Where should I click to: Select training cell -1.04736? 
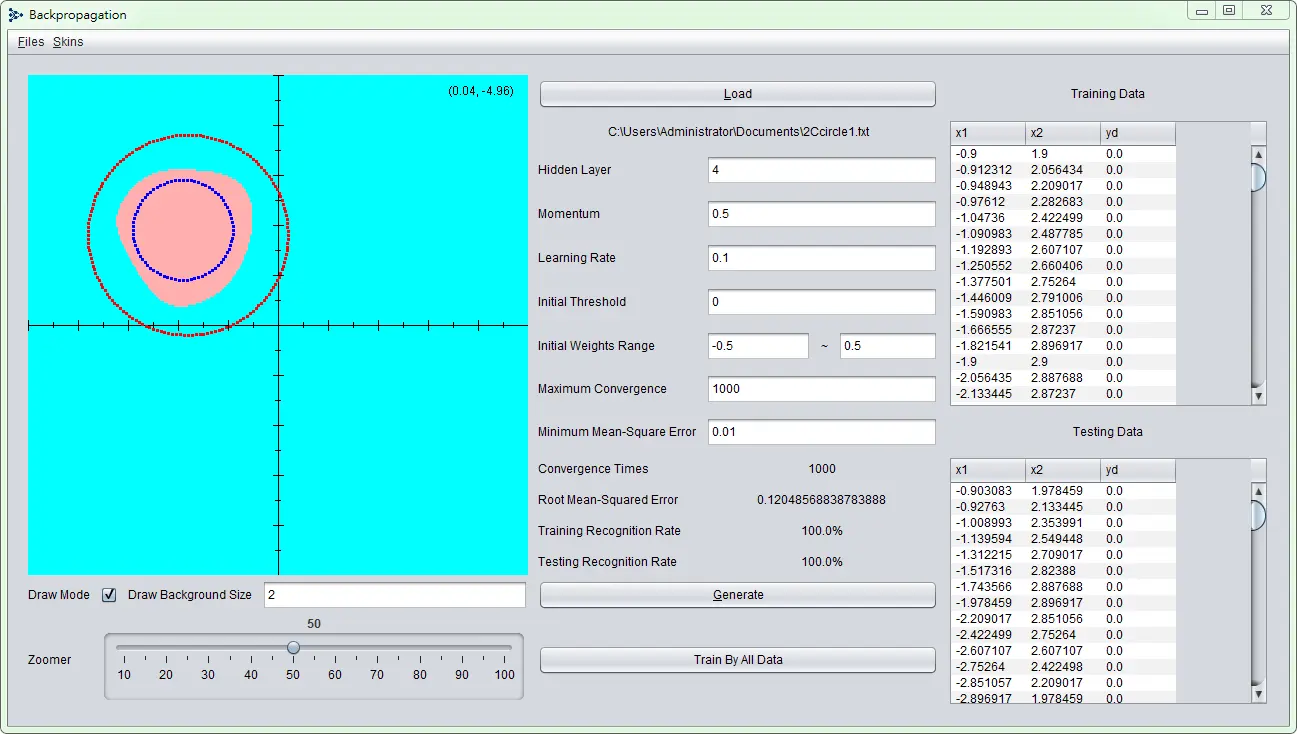point(988,218)
